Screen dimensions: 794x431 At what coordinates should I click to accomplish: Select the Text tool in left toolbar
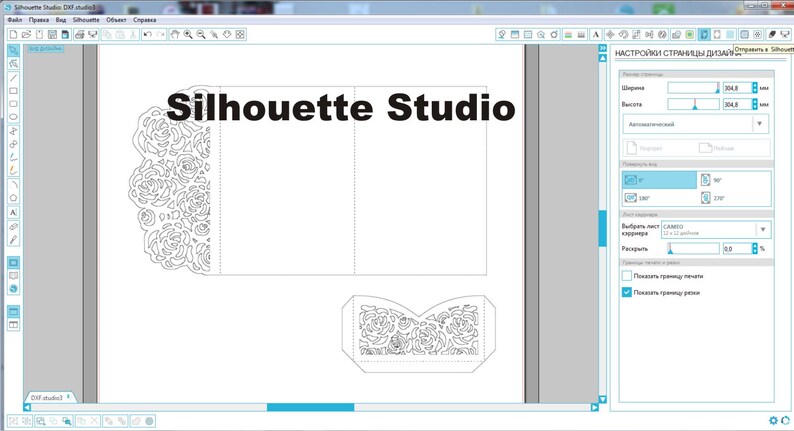pos(14,212)
